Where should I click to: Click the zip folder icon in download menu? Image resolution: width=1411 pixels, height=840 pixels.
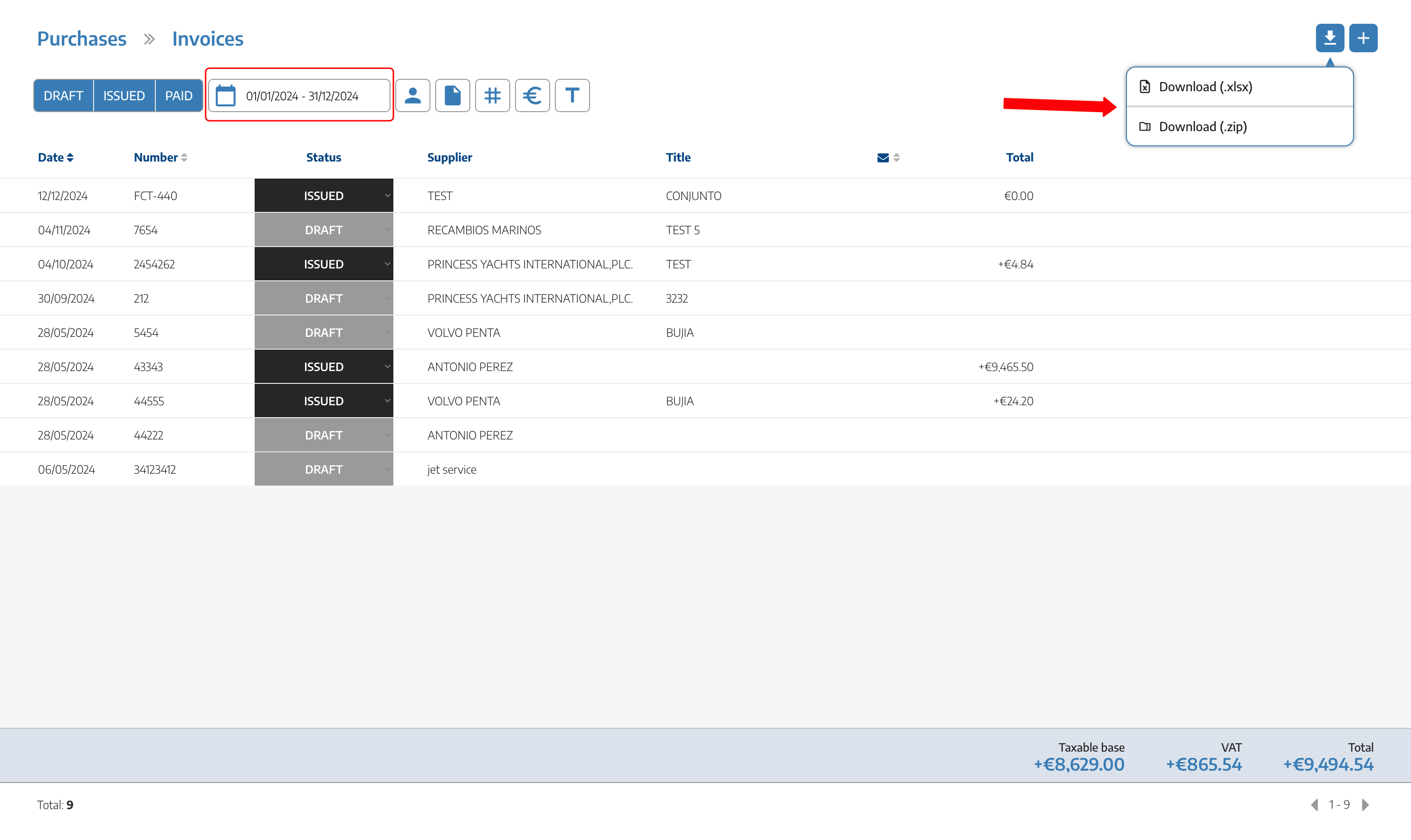[1145, 126]
